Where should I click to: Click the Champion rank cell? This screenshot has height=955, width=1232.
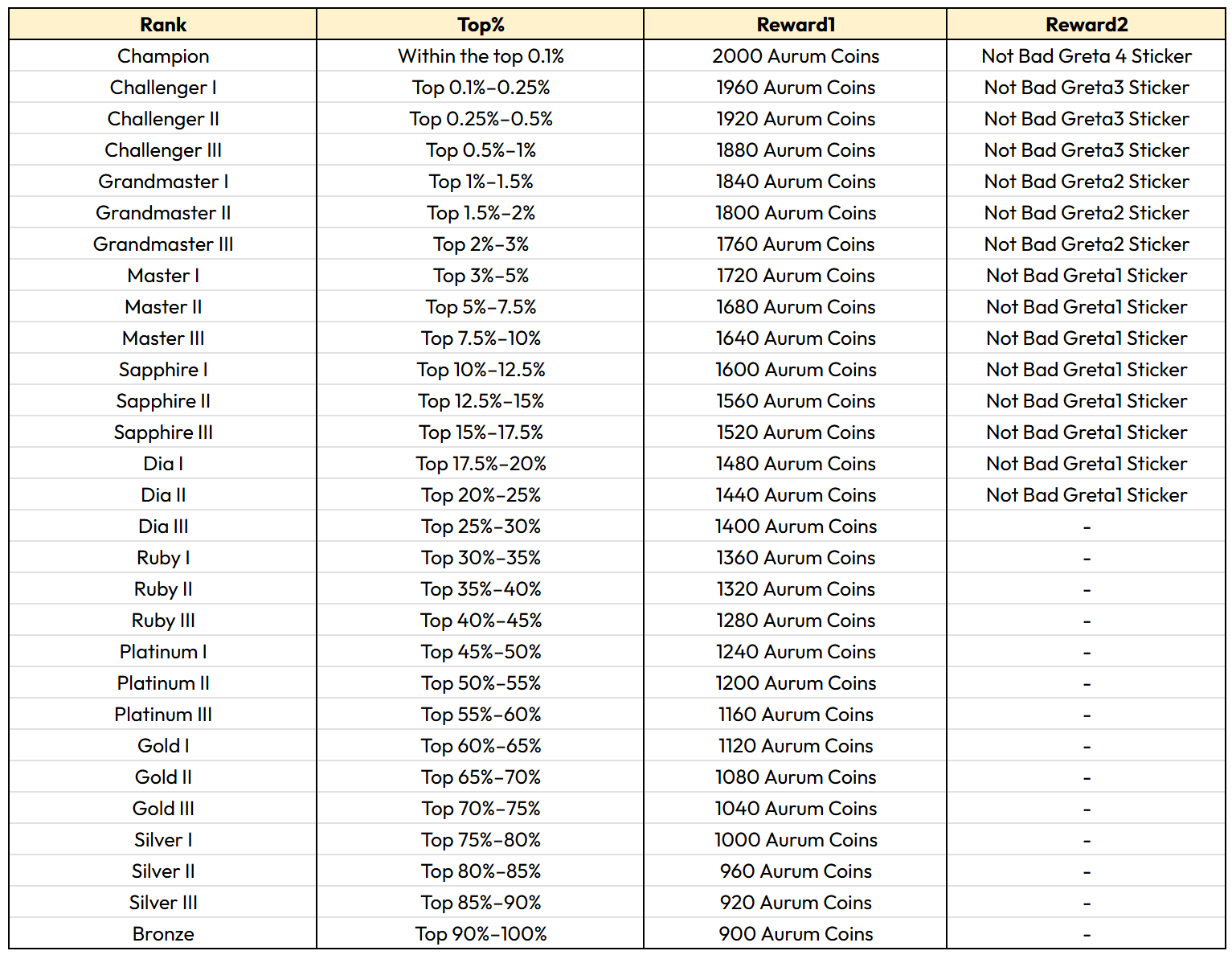pyautogui.click(x=163, y=55)
